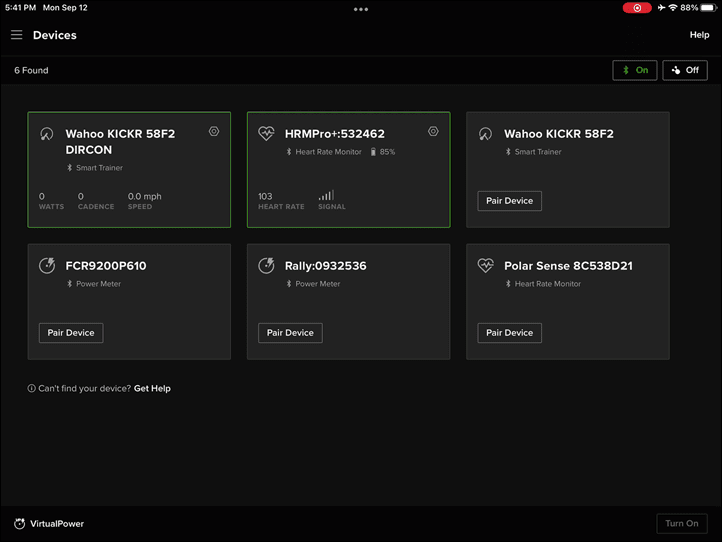Click the airplane mode icon in status bar
The width and height of the screenshot is (722, 542).
tap(661, 8)
